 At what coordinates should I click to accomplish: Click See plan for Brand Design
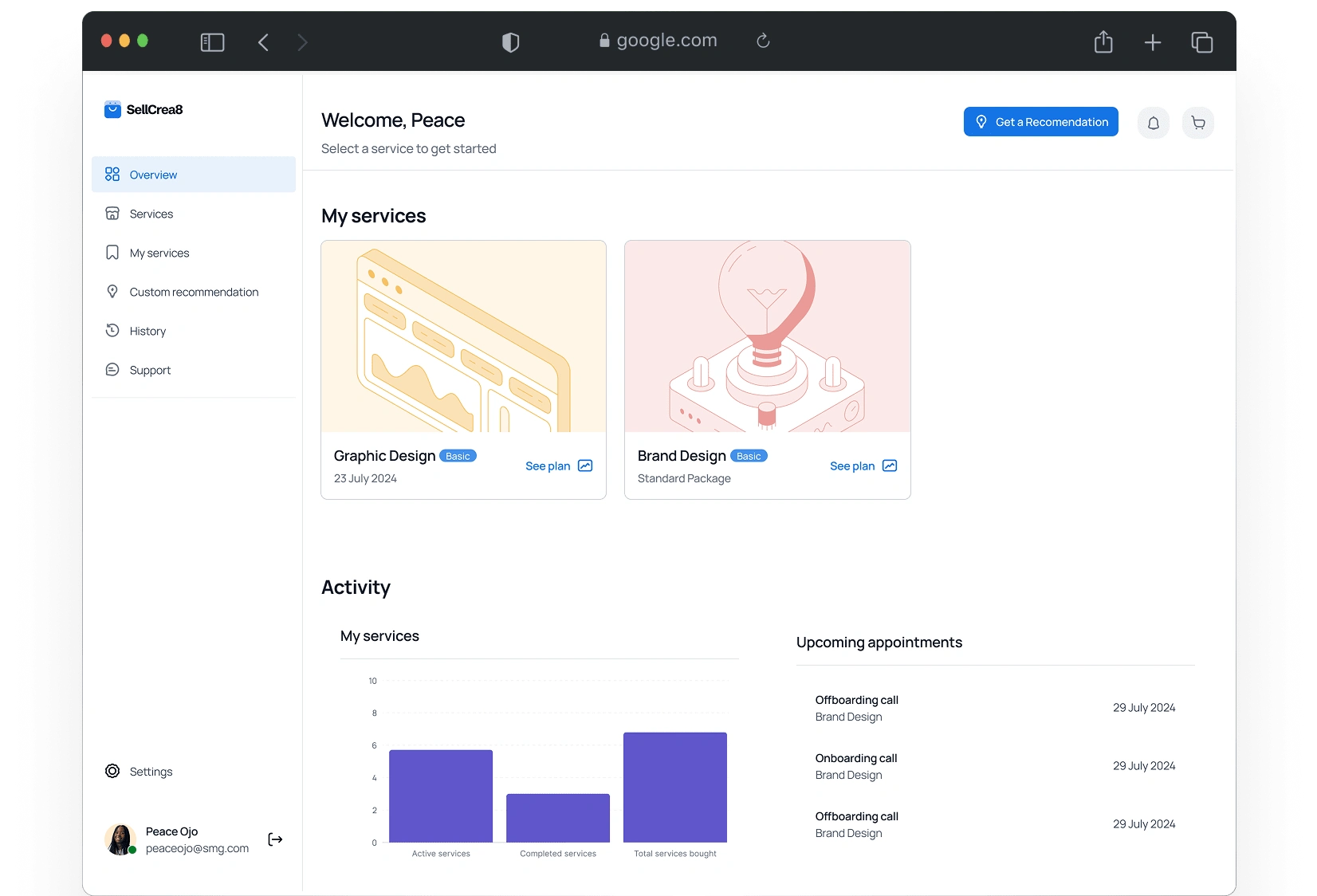click(x=863, y=466)
